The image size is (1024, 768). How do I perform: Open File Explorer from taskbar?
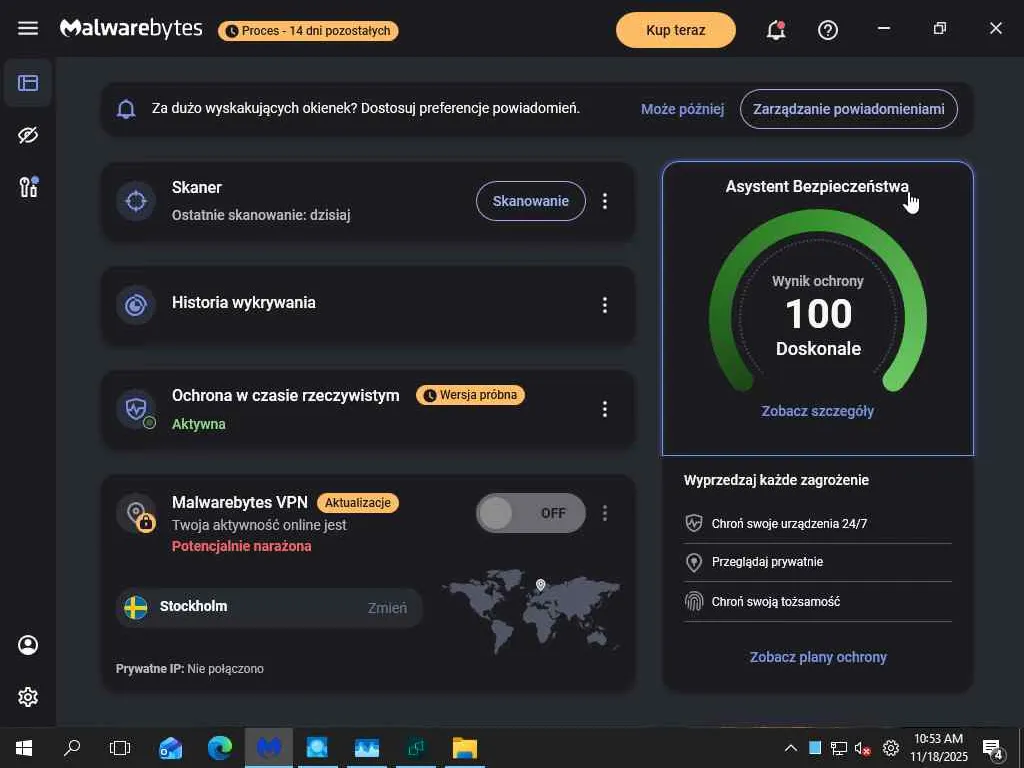pos(465,748)
